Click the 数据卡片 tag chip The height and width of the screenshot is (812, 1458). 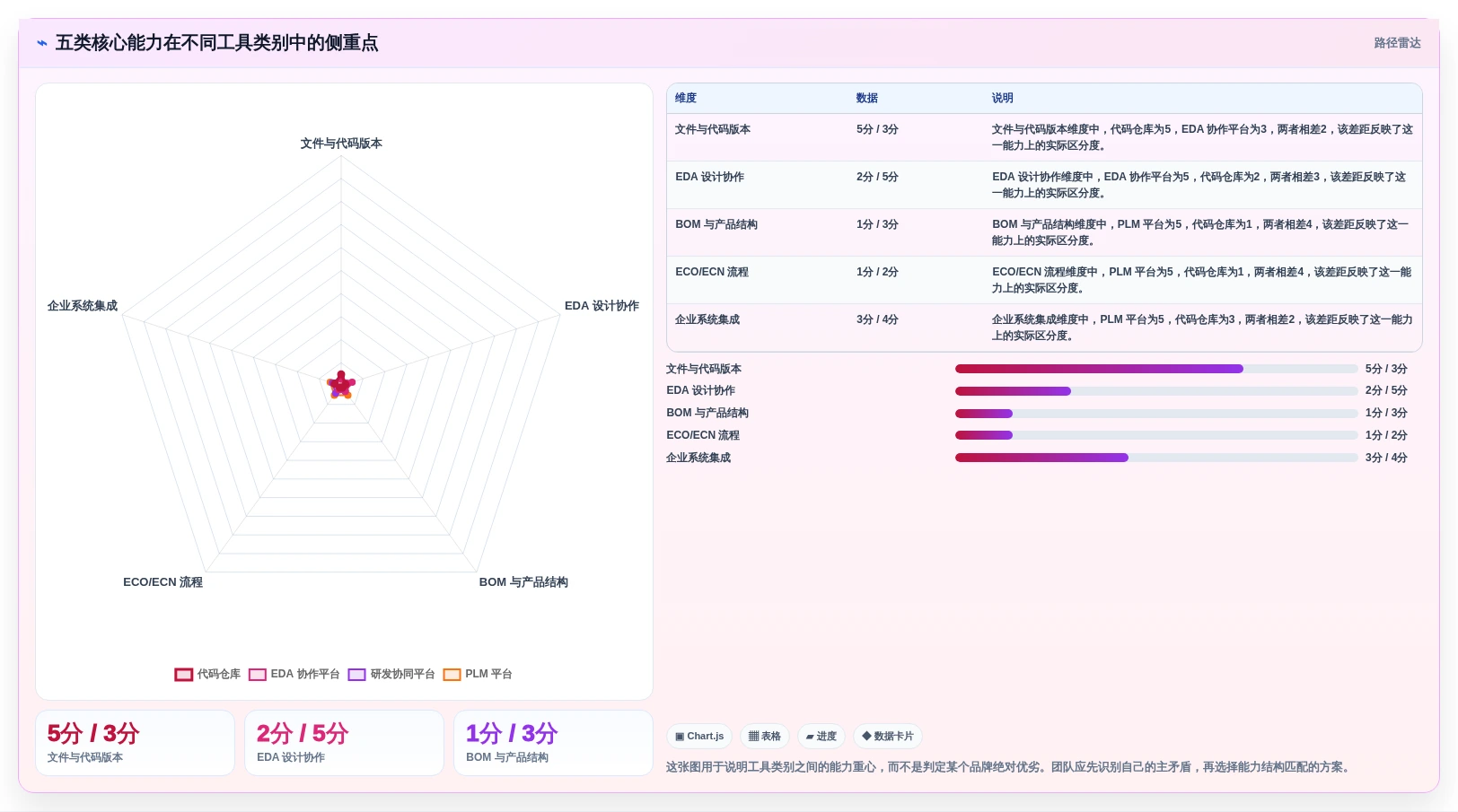point(888,737)
